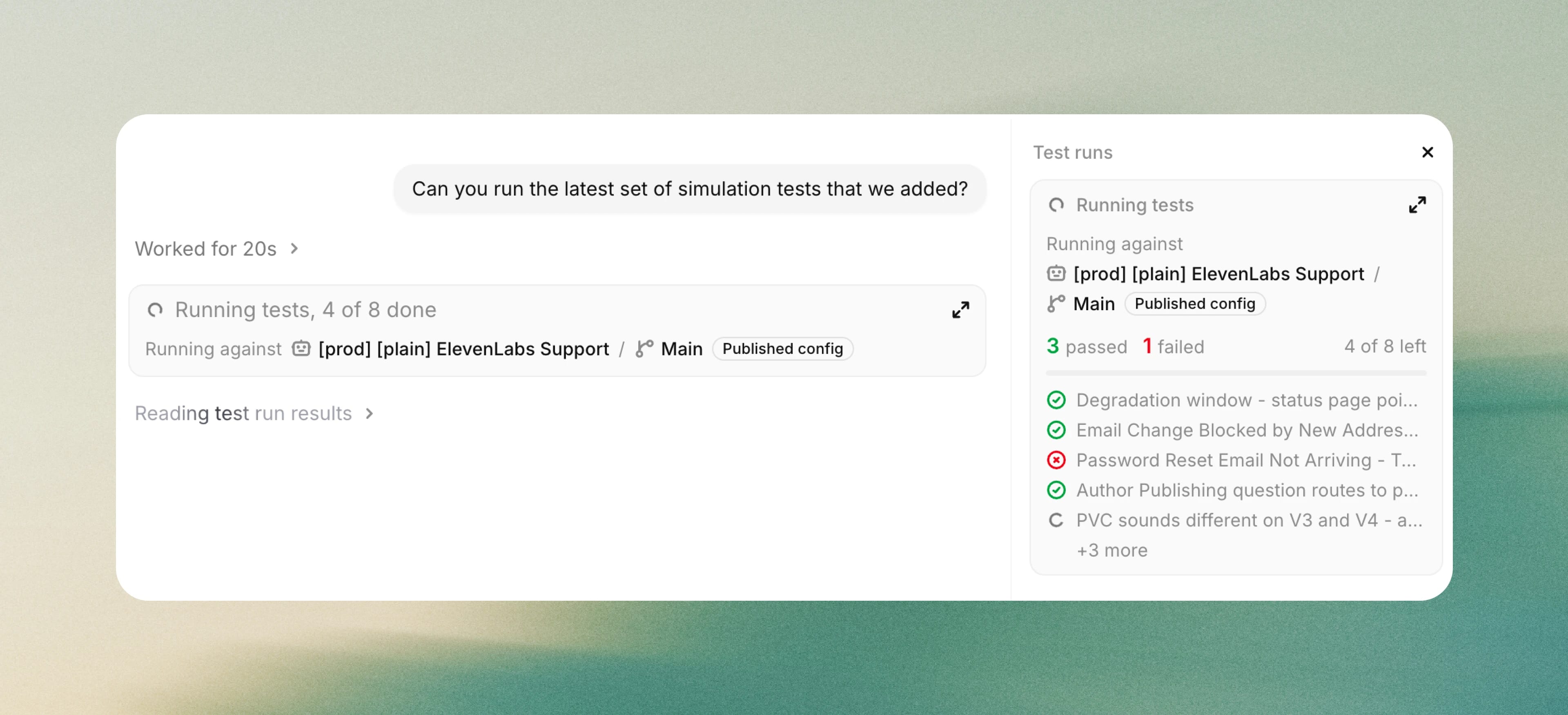The width and height of the screenshot is (1568, 715).
Task: Click 'Worked for 20s' text
Action: pyautogui.click(x=206, y=248)
